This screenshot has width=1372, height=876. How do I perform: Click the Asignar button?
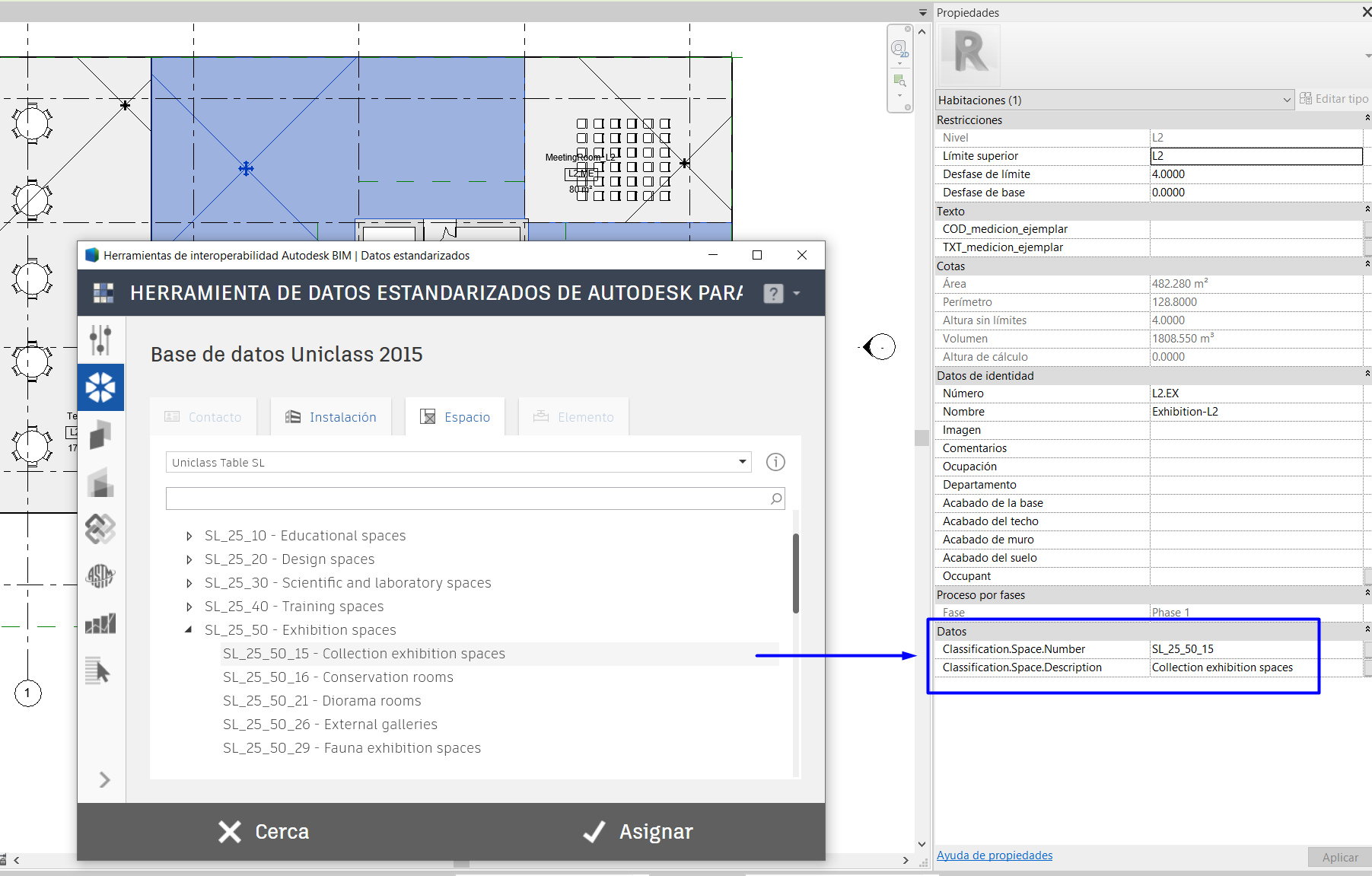(x=638, y=832)
